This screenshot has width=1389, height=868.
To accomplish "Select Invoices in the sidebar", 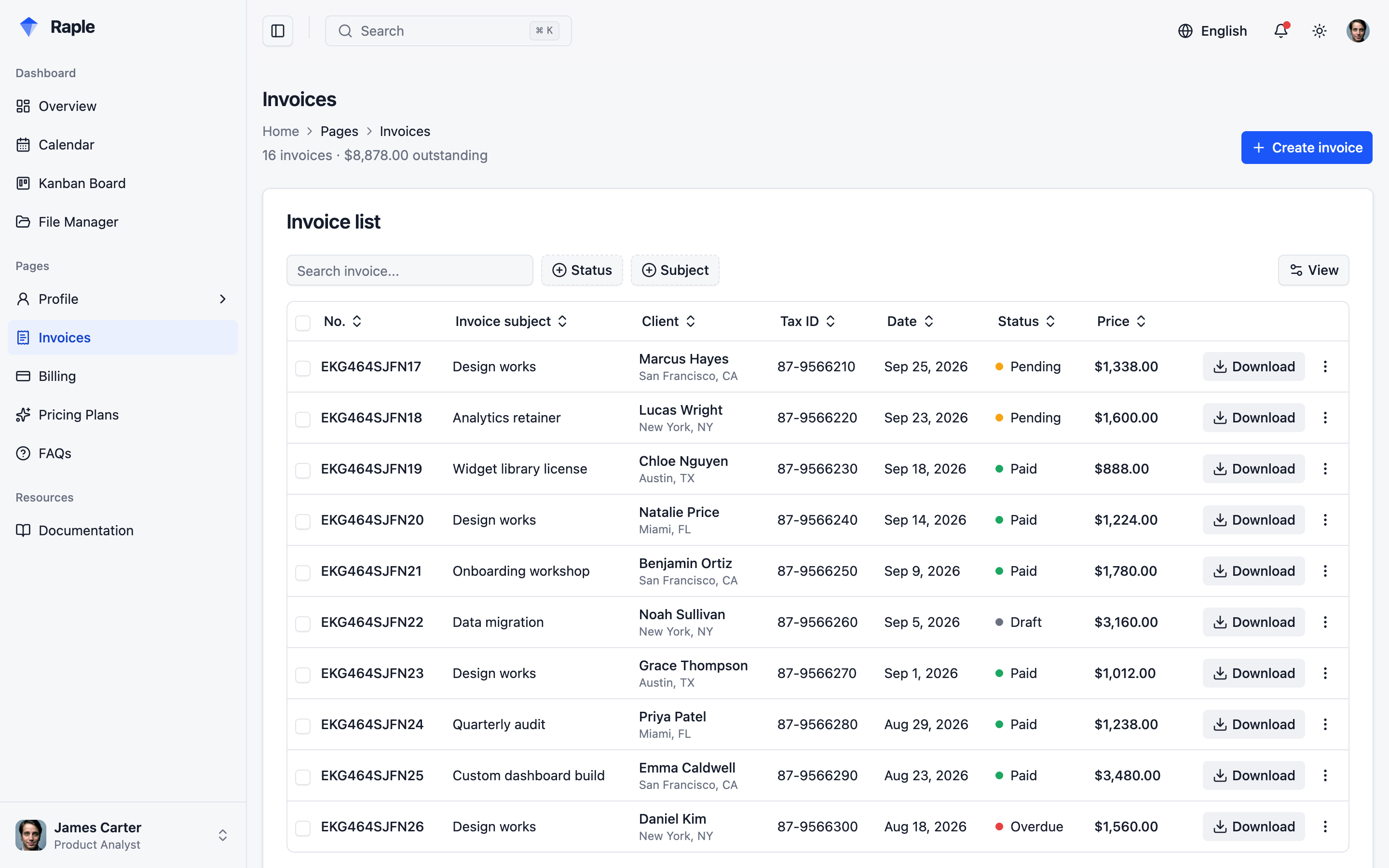I will pos(123,338).
